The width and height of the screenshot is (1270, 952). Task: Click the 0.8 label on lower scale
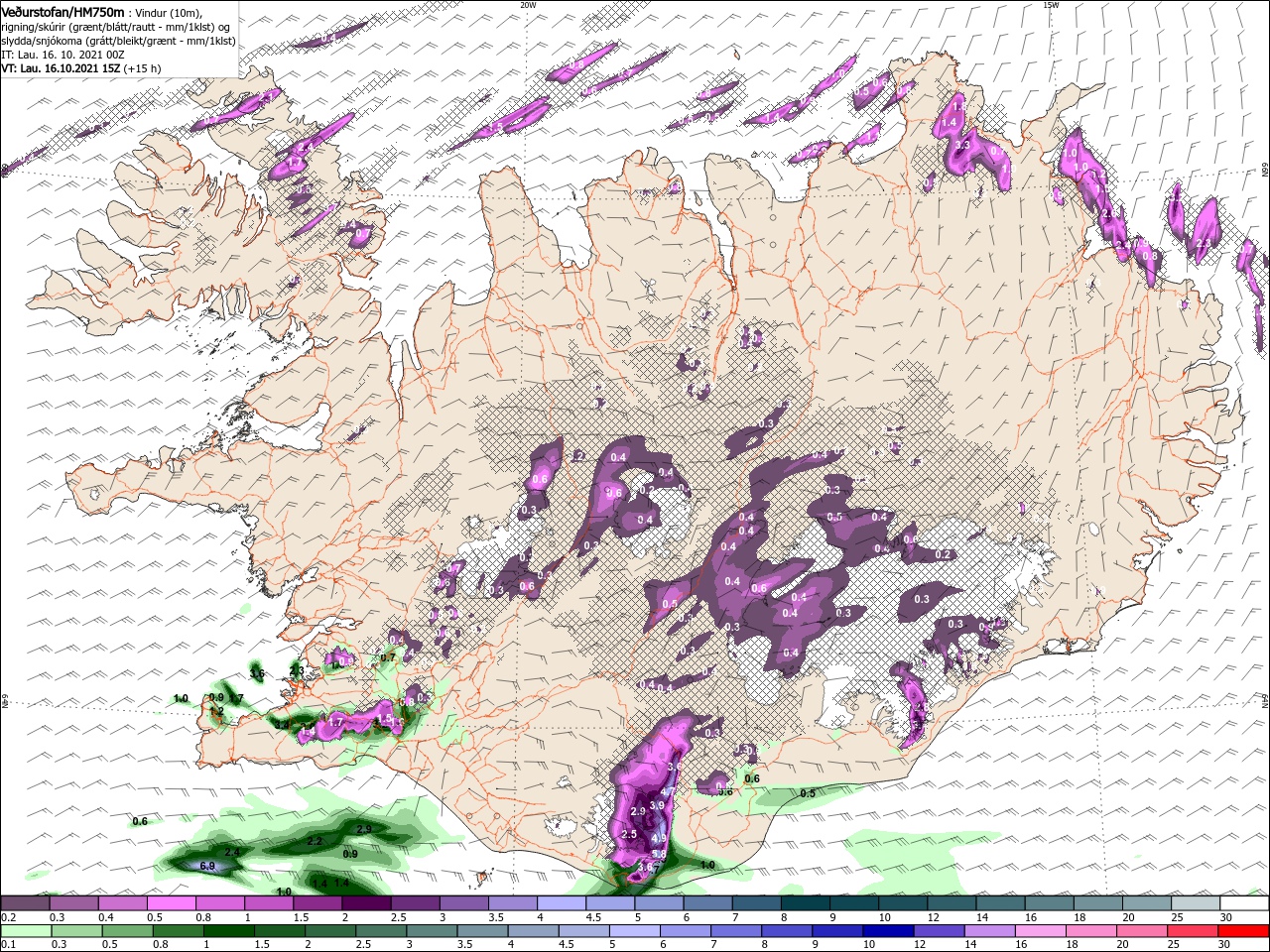[x=161, y=944]
